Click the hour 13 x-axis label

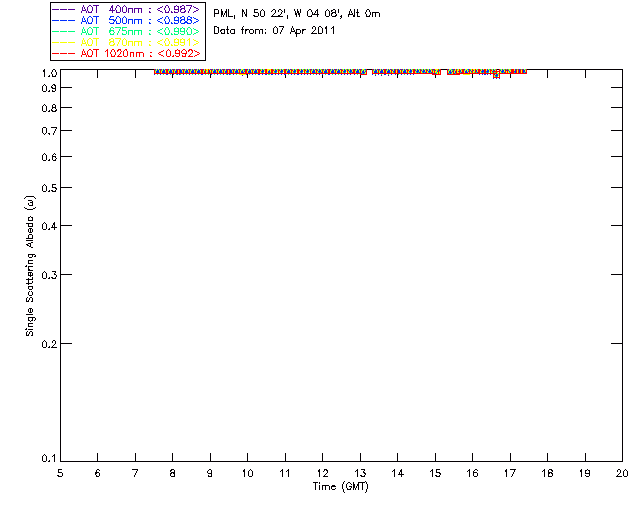point(360,473)
